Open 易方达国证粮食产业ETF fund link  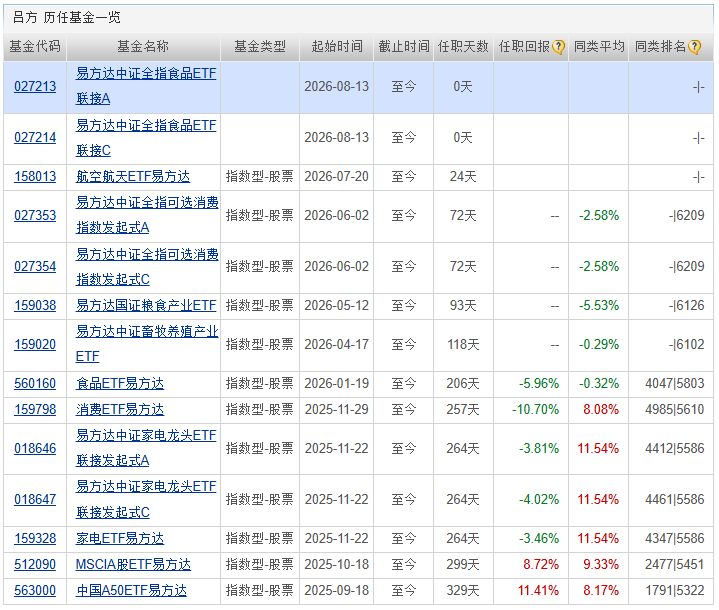tap(146, 305)
